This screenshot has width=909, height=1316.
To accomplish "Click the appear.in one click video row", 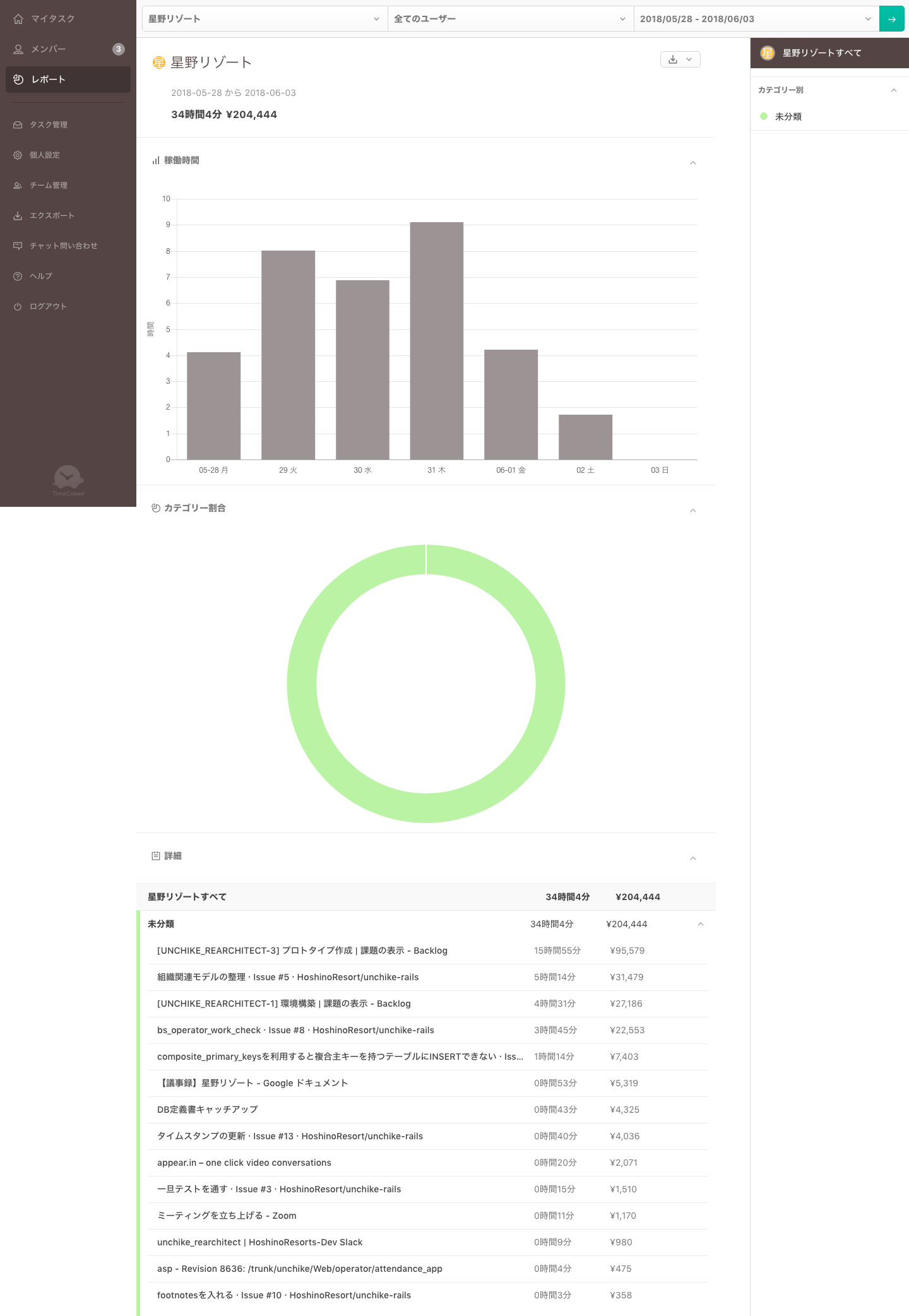I will click(x=428, y=1163).
